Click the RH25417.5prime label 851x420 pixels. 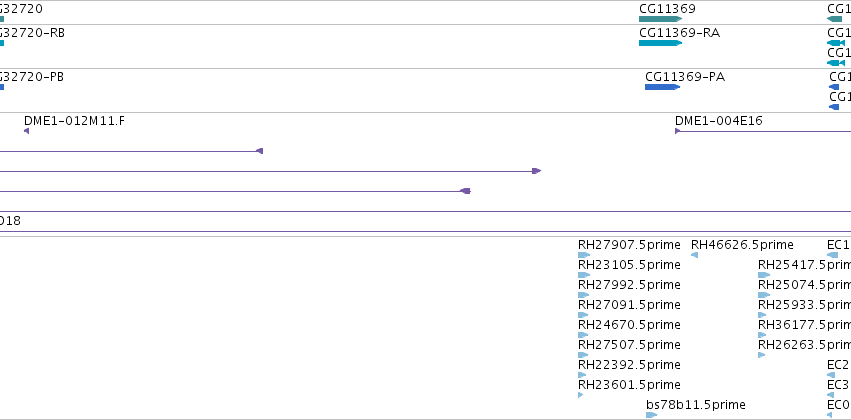[x=804, y=265]
